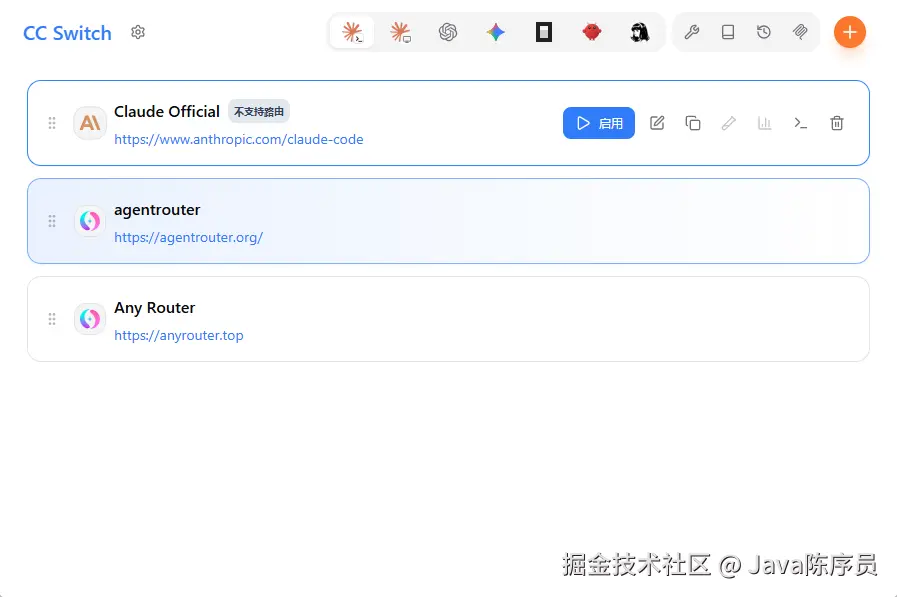Screen dimensions: 897x597
Task: Switch to the Claude Desktop app tab
Action: click(x=400, y=32)
